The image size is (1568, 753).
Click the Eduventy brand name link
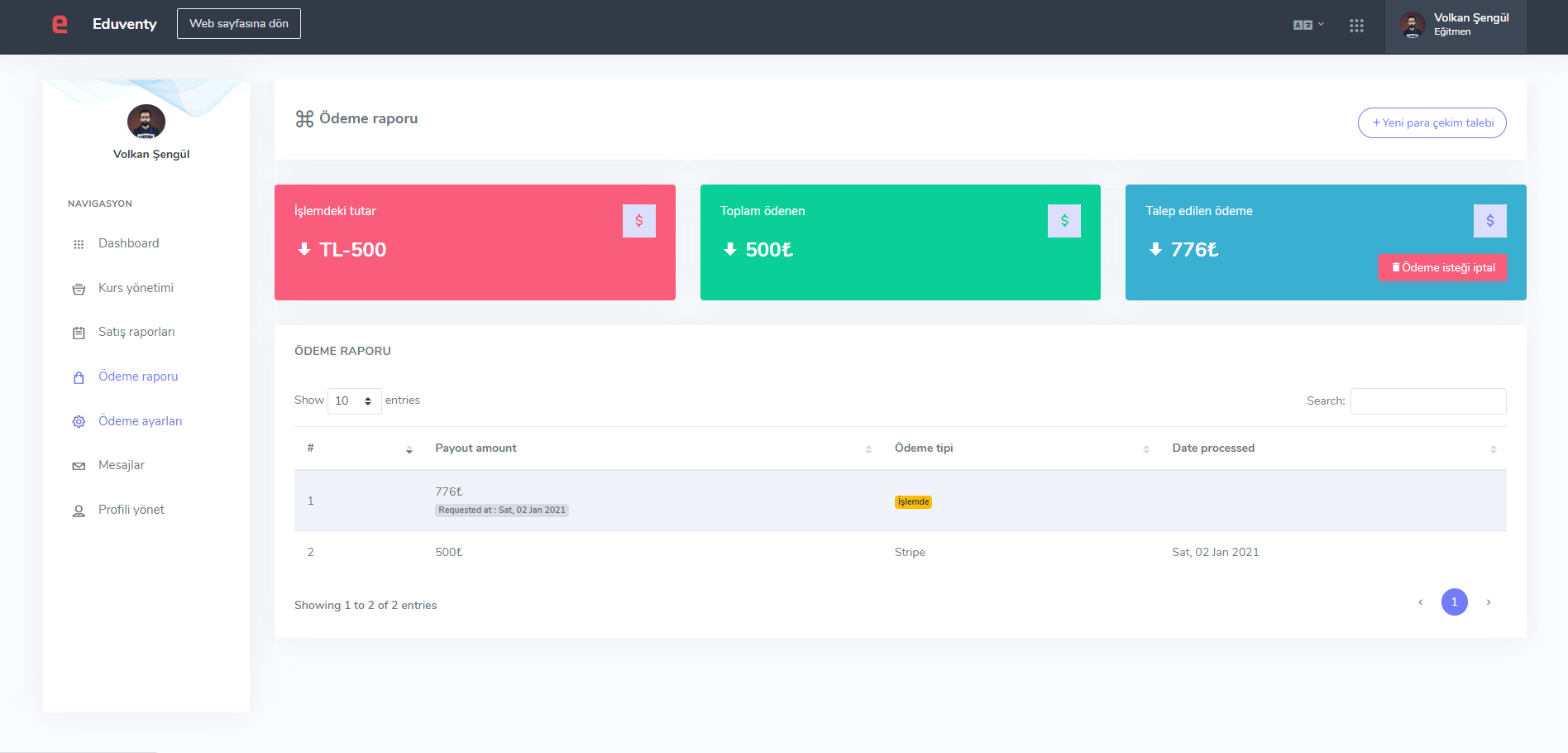(124, 24)
